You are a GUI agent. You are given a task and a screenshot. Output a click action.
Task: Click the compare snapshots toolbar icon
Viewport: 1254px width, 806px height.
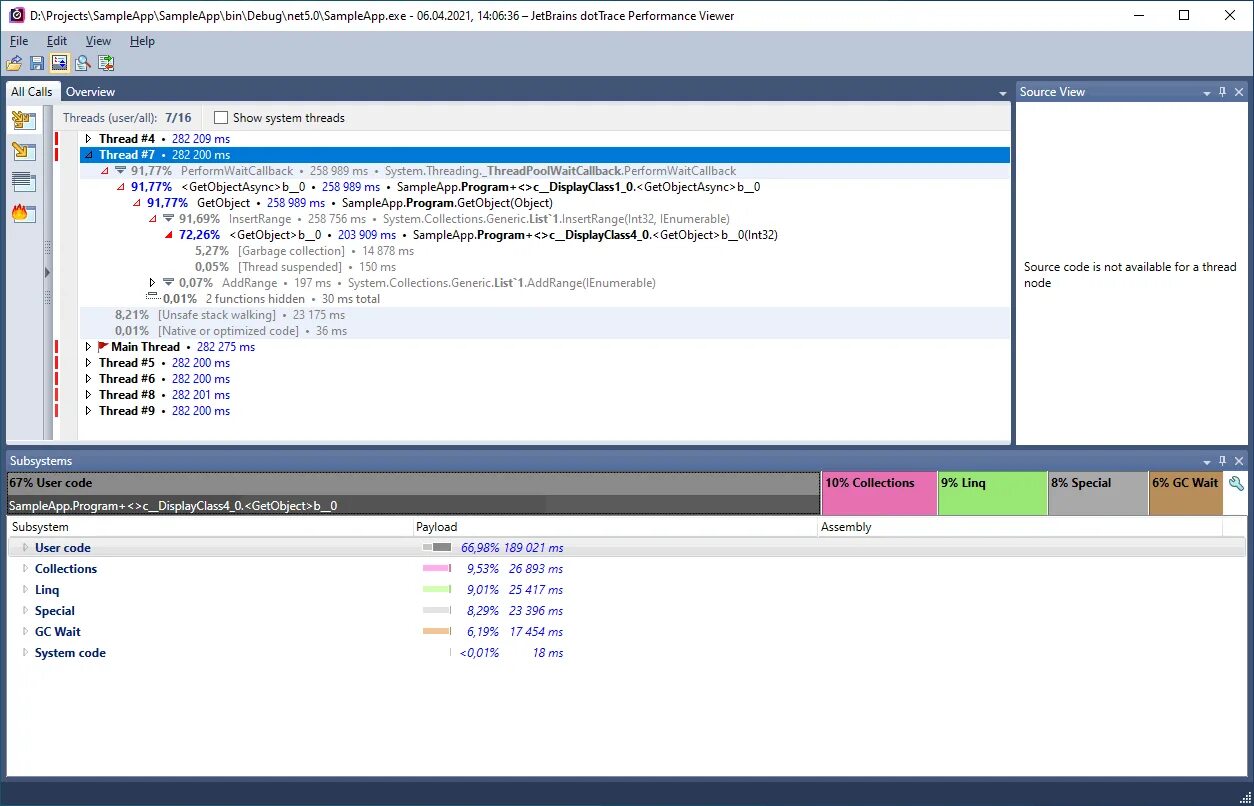tap(106, 63)
